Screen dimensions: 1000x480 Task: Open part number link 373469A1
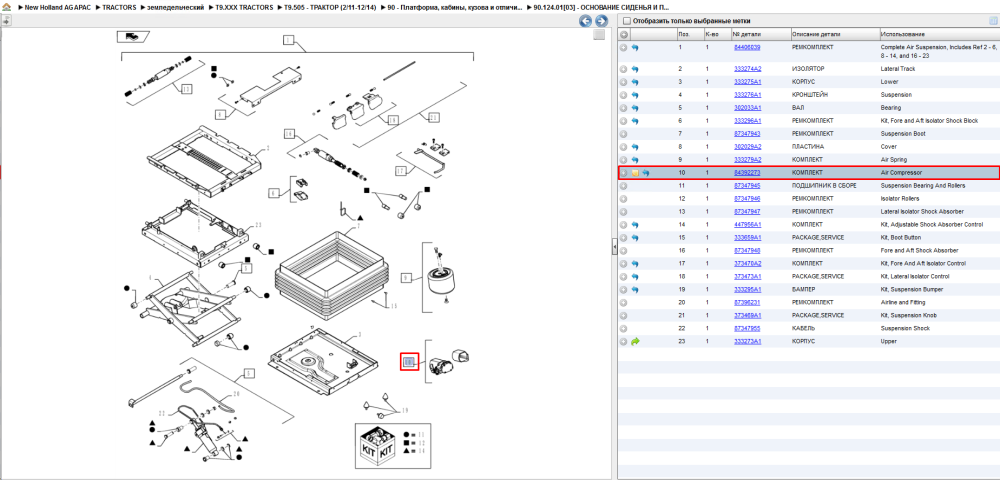(747, 316)
